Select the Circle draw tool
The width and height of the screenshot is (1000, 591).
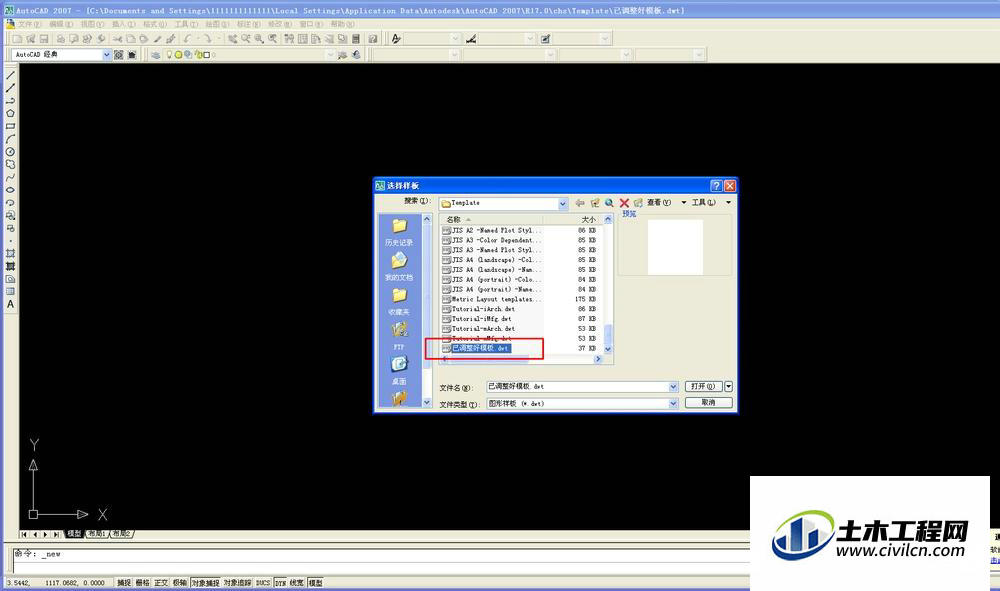tap(10, 152)
